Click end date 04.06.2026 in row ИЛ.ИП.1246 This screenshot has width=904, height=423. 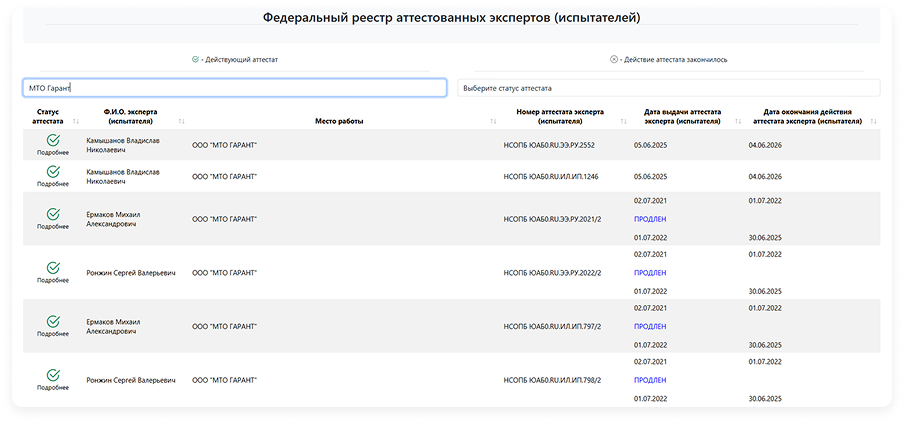(765, 176)
